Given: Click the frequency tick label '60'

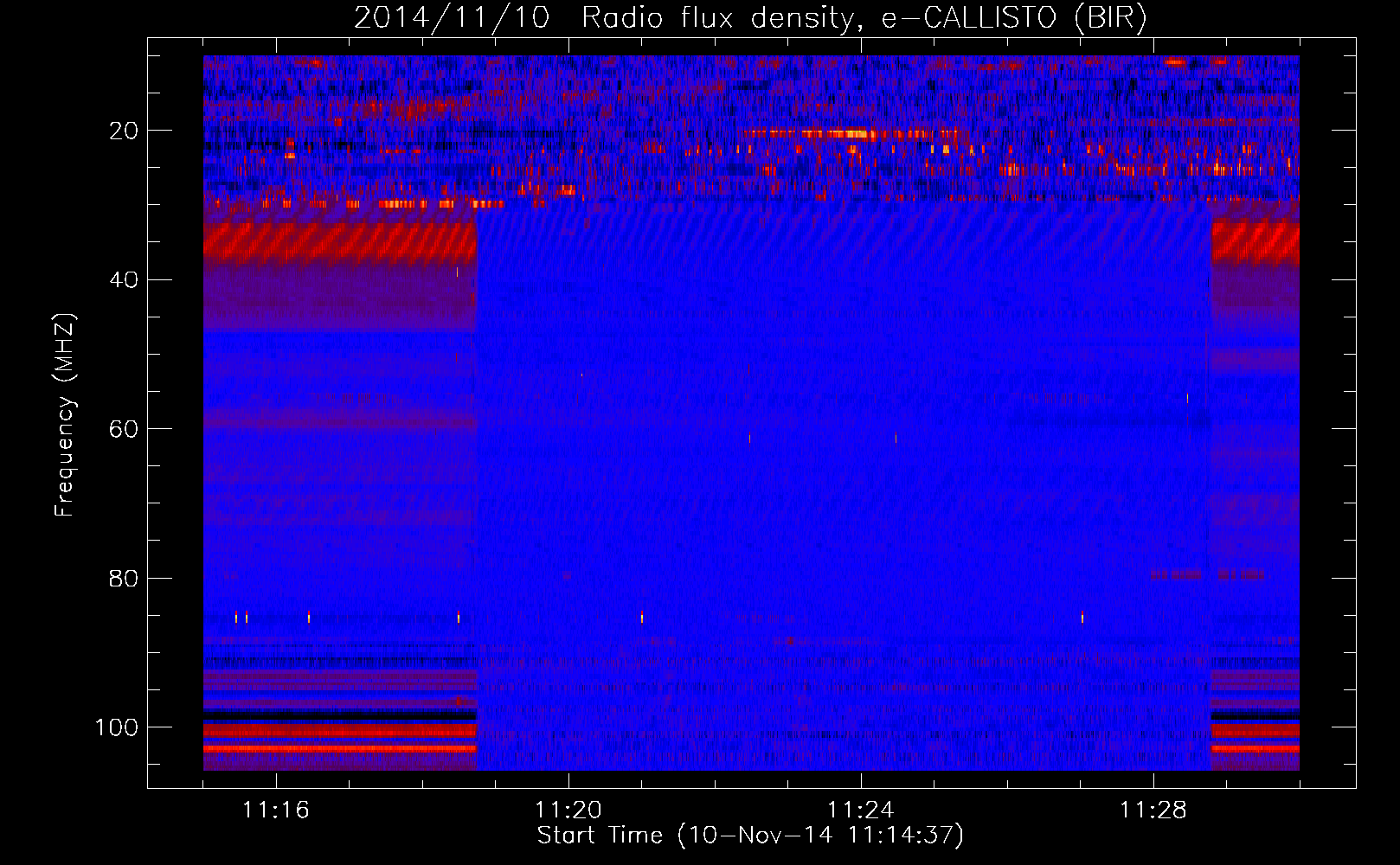Looking at the screenshot, I should pyautogui.click(x=124, y=429).
